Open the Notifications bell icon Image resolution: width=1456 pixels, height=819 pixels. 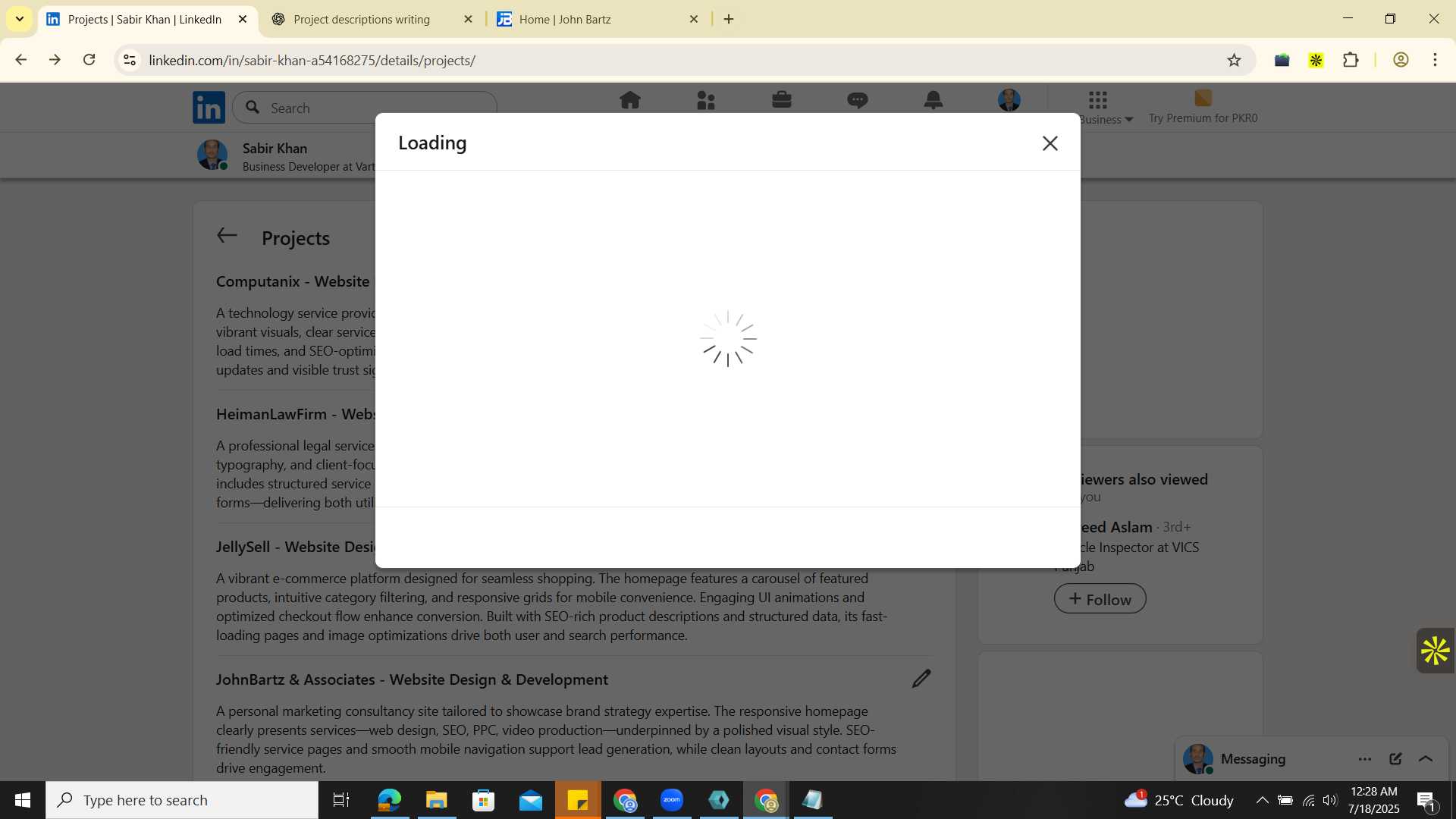[934, 100]
